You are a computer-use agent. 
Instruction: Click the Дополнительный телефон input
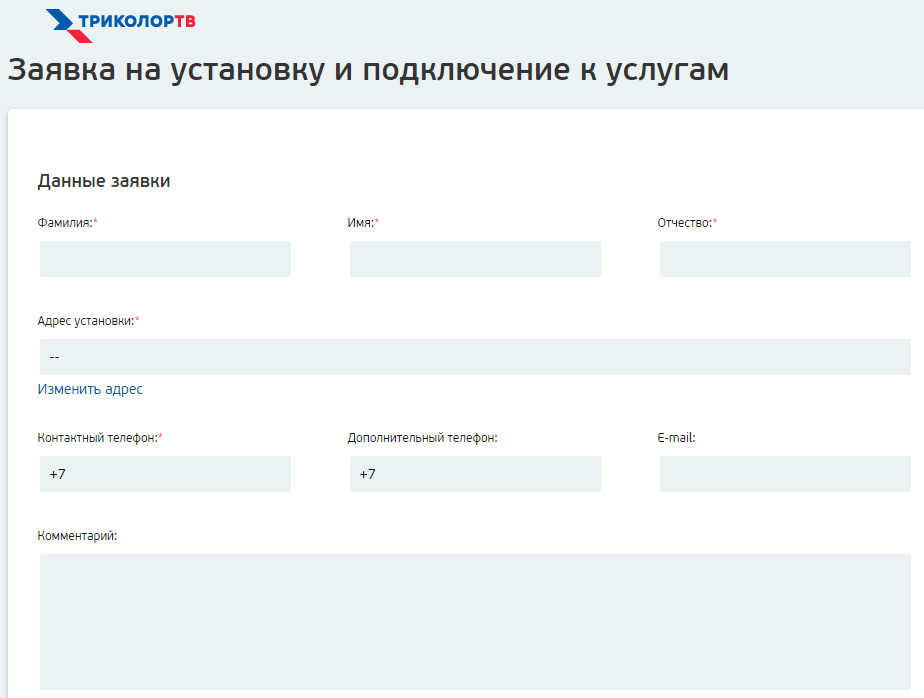(475, 474)
